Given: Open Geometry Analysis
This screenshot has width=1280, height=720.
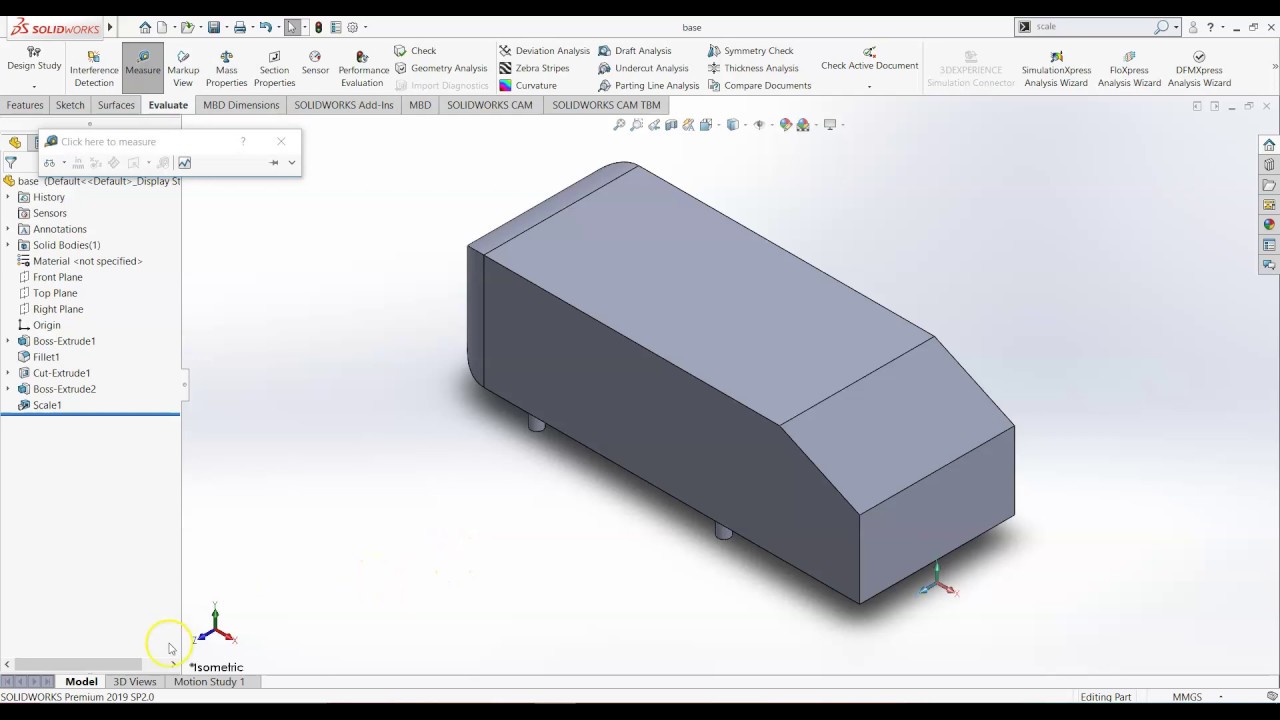Looking at the screenshot, I should pos(441,68).
